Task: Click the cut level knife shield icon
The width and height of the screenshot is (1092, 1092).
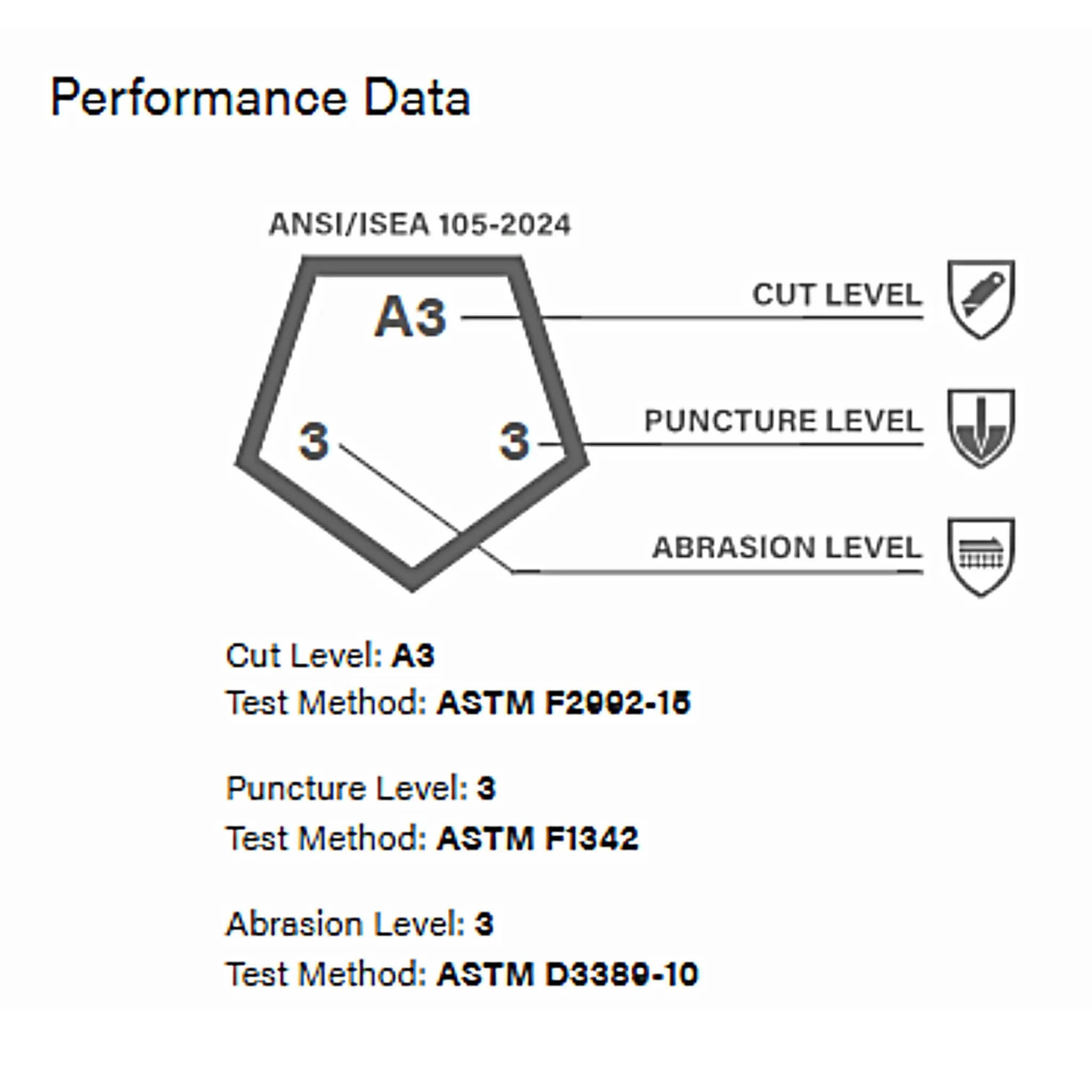Action: tap(981, 299)
